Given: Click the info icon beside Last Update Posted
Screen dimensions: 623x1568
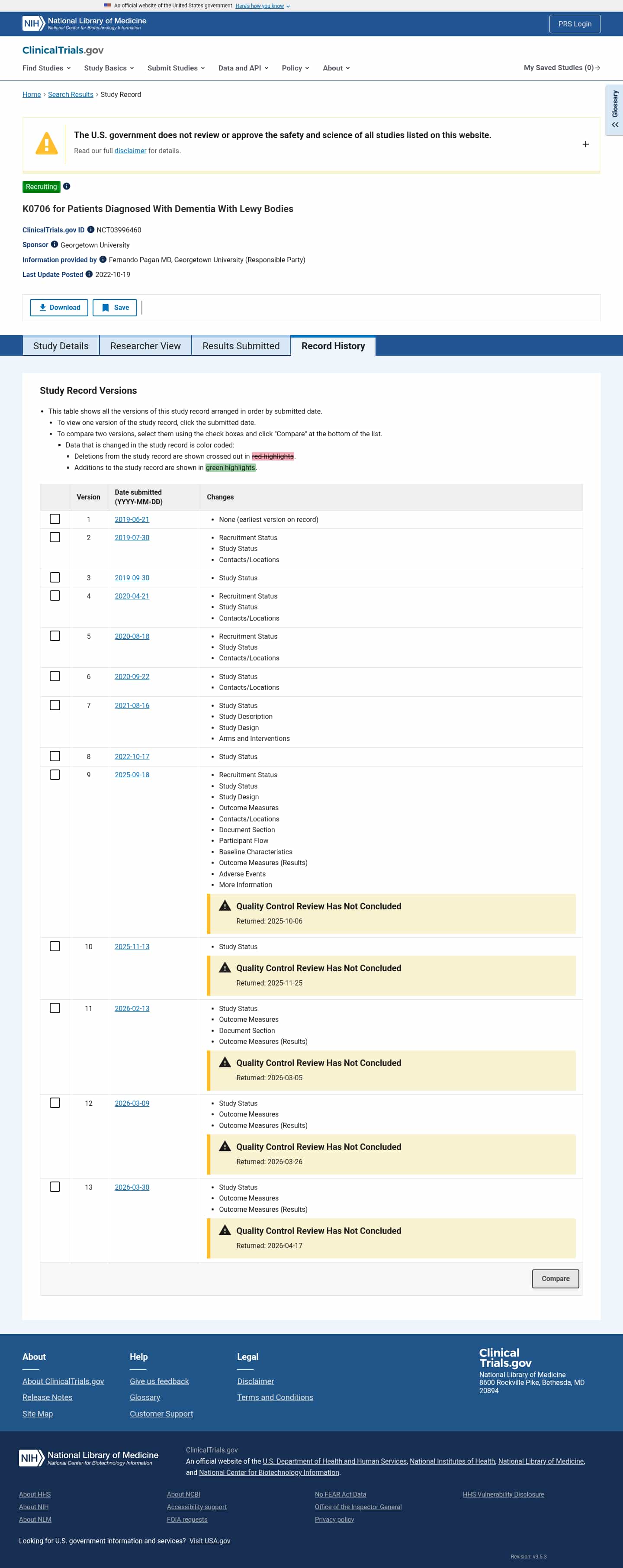Looking at the screenshot, I should coord(89,274).
